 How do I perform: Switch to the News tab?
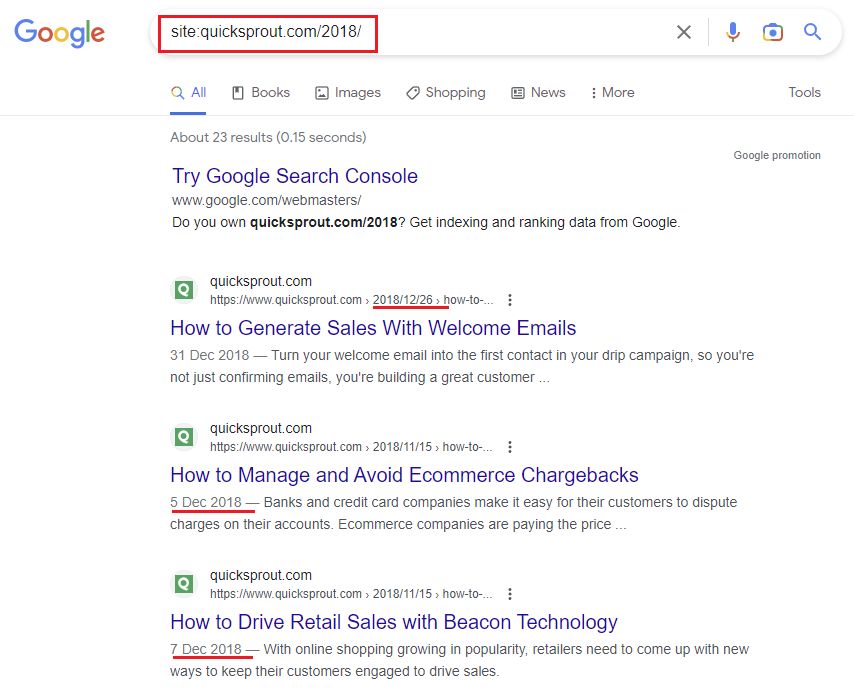(538, 92)
